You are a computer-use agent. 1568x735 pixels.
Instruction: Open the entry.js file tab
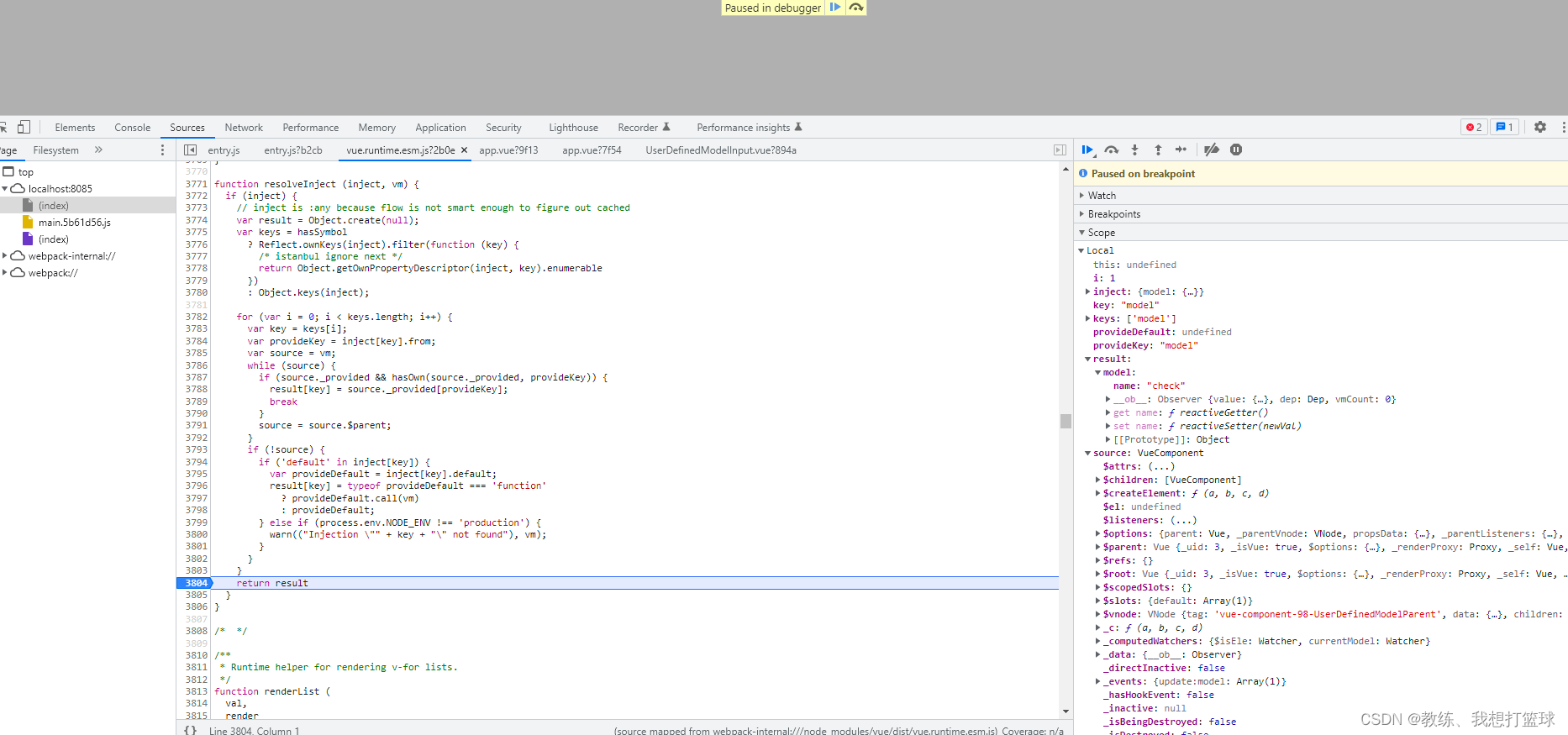[x=224, y=150]
